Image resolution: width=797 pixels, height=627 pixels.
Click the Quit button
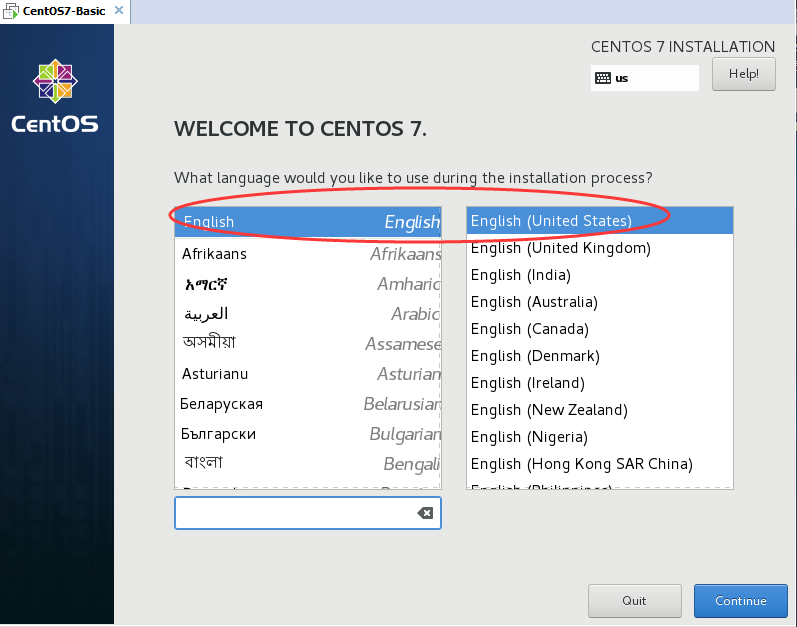point(634,601)
